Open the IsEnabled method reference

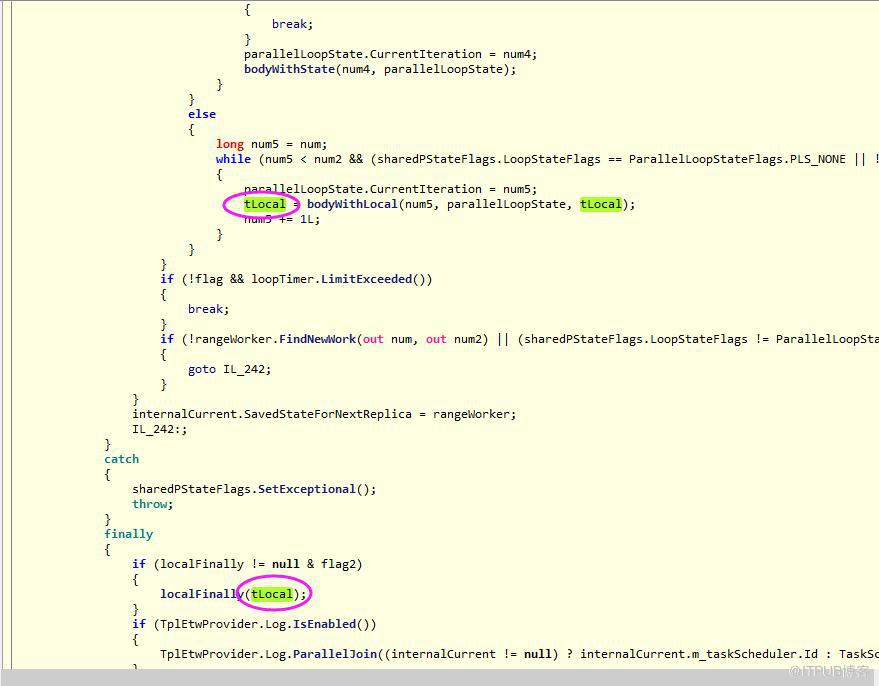[324, 624]
